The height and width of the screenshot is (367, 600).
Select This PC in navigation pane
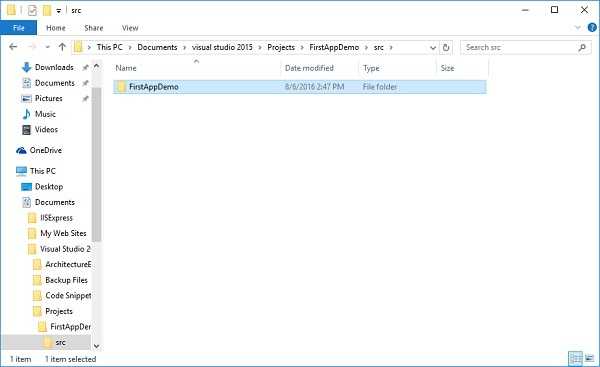coord(42,171)
